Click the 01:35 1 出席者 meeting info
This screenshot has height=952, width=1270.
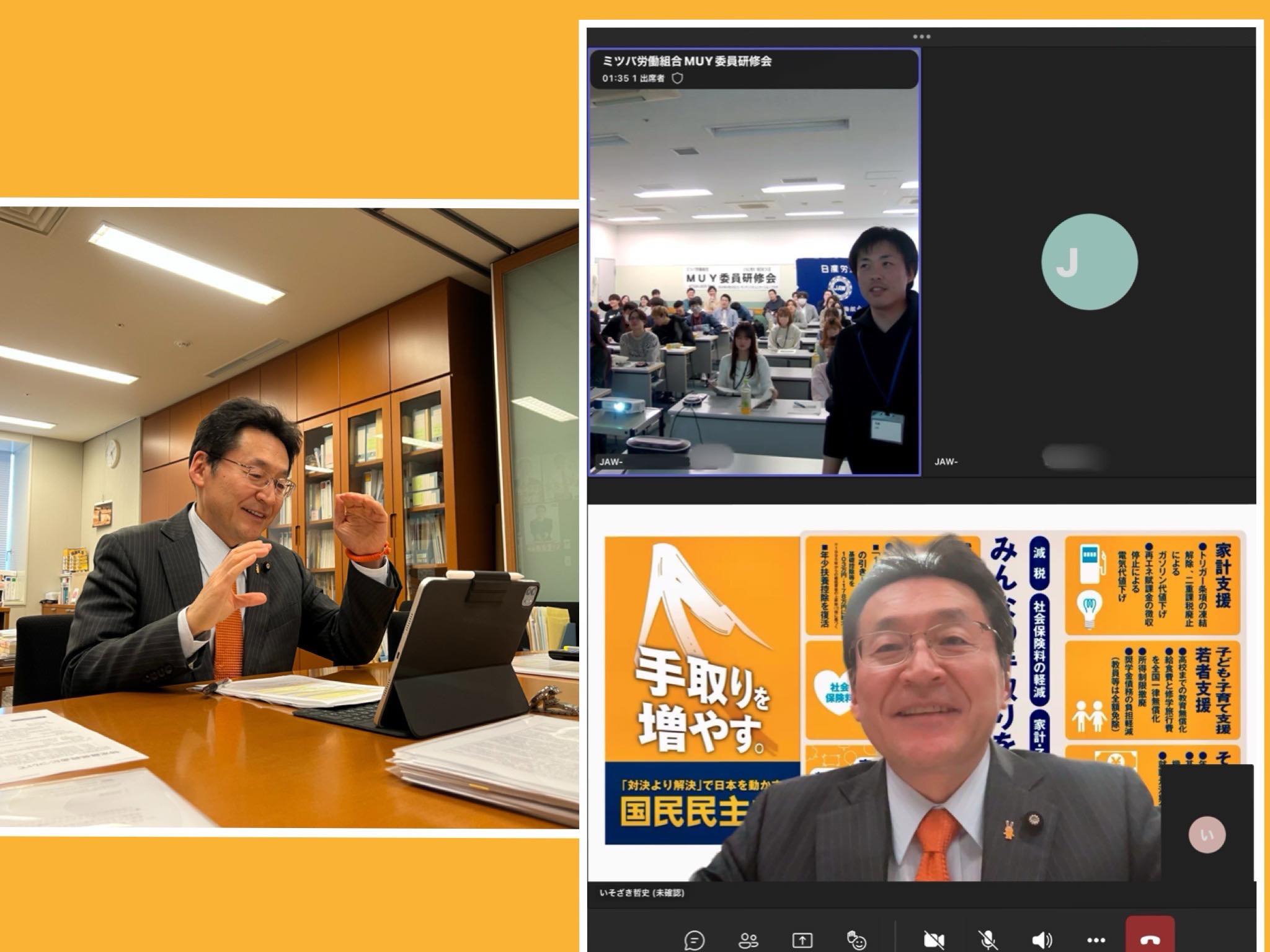(633, 78)
